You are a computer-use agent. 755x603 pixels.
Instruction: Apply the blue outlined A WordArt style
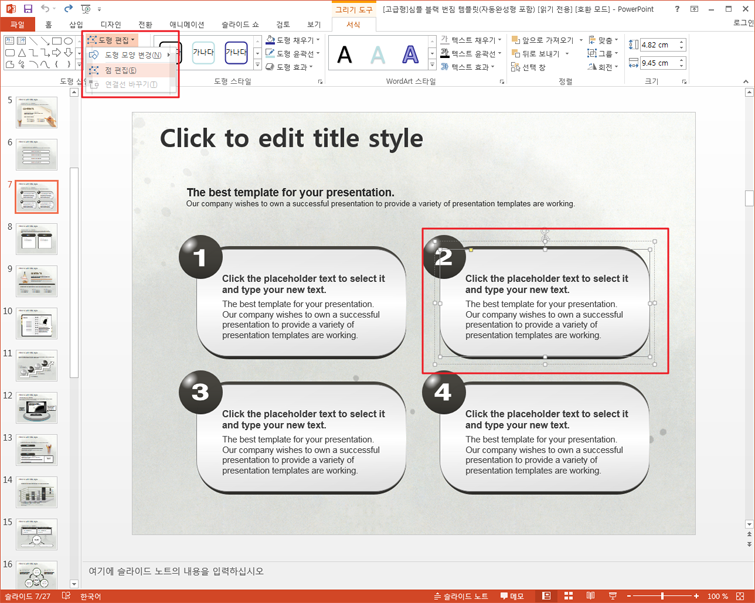tap(410, 54)
